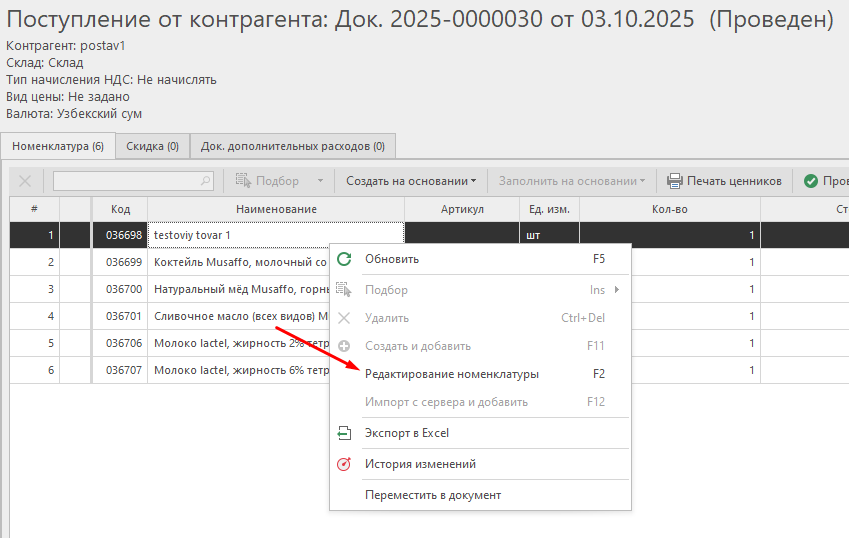Click the Код column header
Image resolution: width=849 pixels, height=538 pixels.
pos(120,209)
